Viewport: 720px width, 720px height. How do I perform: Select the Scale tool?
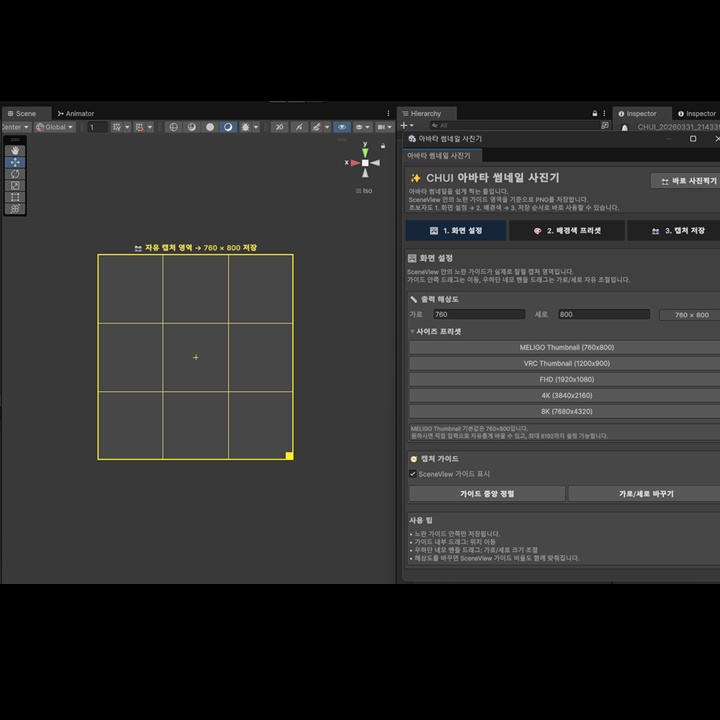click(15, 186)
